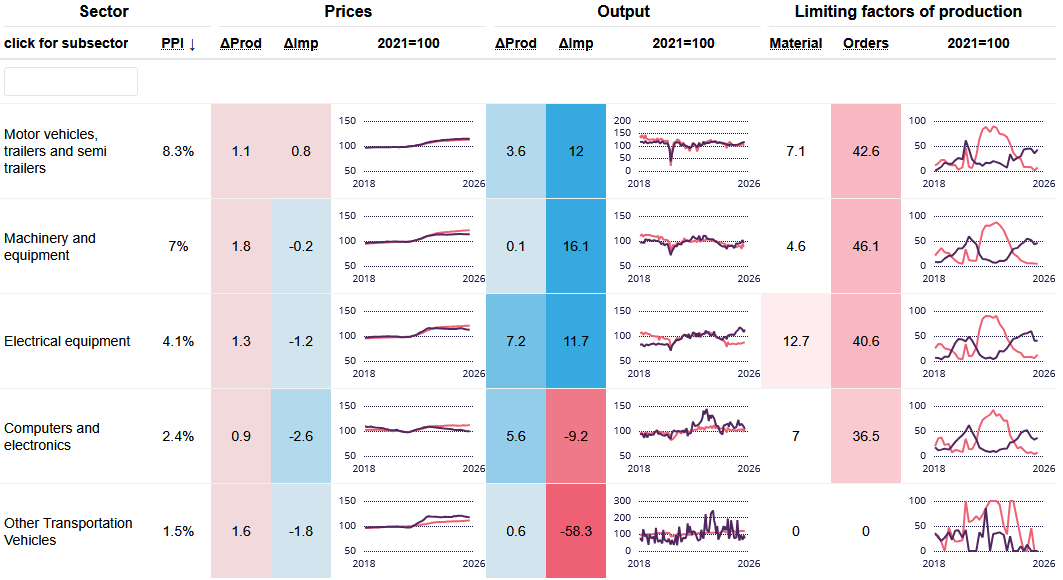The image size is (1063, 580).
Task: Select the red -58.3 output import cell
Action: tap(576, 531)
